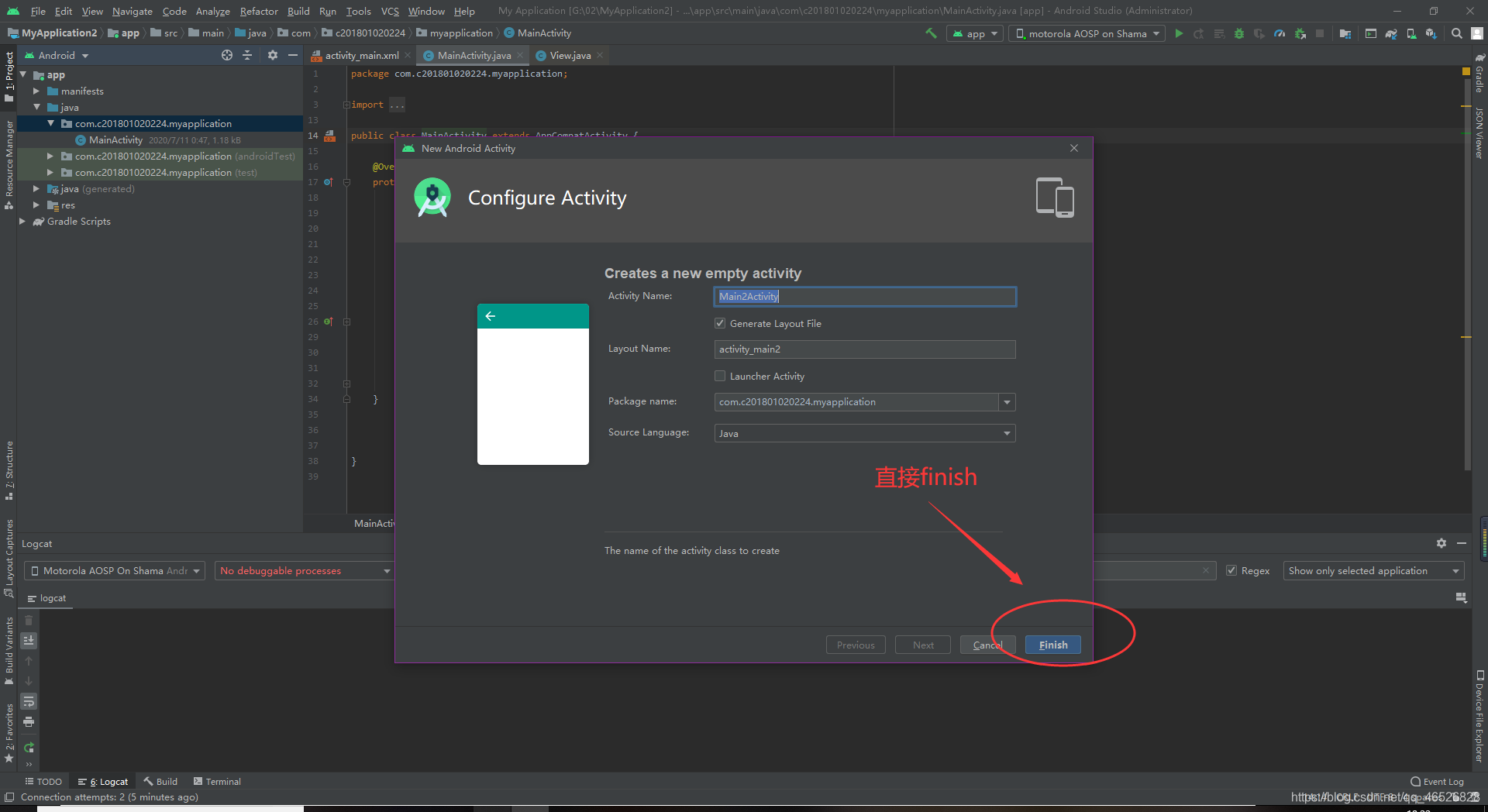1488x812 pixels.
Task: Open the Android project view dropdown
Action: (57, 55)
